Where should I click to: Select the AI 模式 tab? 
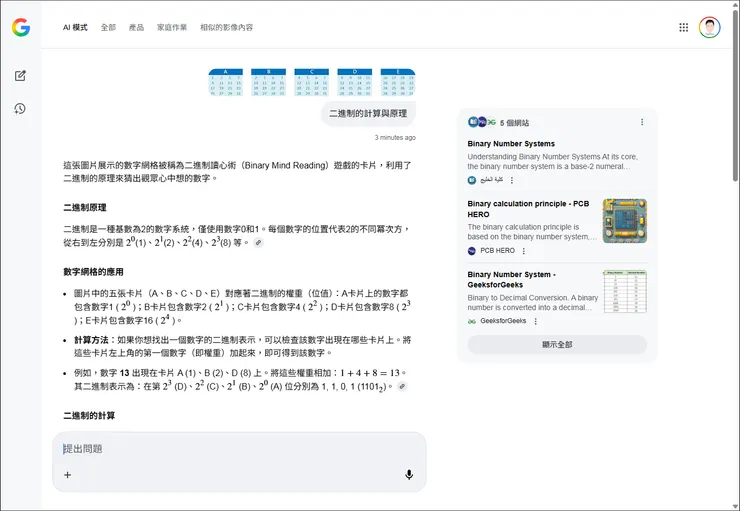[75, 27]
